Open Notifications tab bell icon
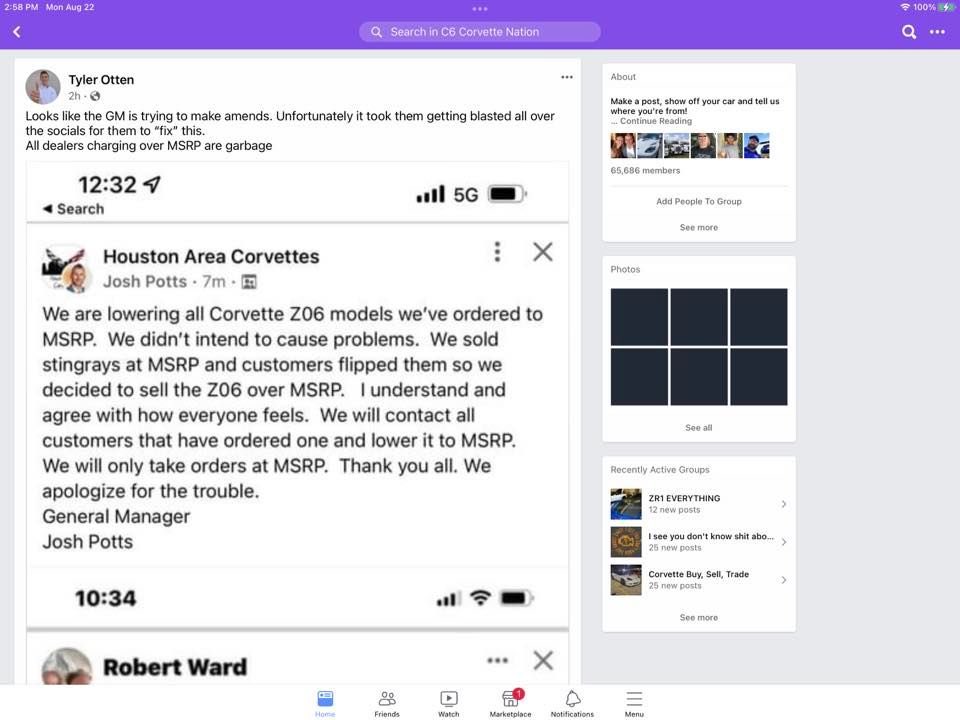Viewport: 960px width, 720px height. [x=572, y=703]
